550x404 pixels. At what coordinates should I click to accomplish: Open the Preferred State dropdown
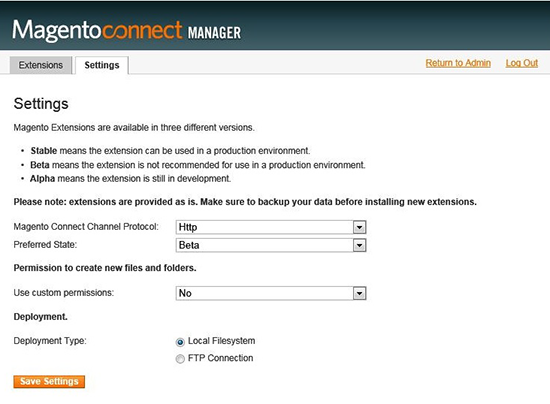(271, 245)
